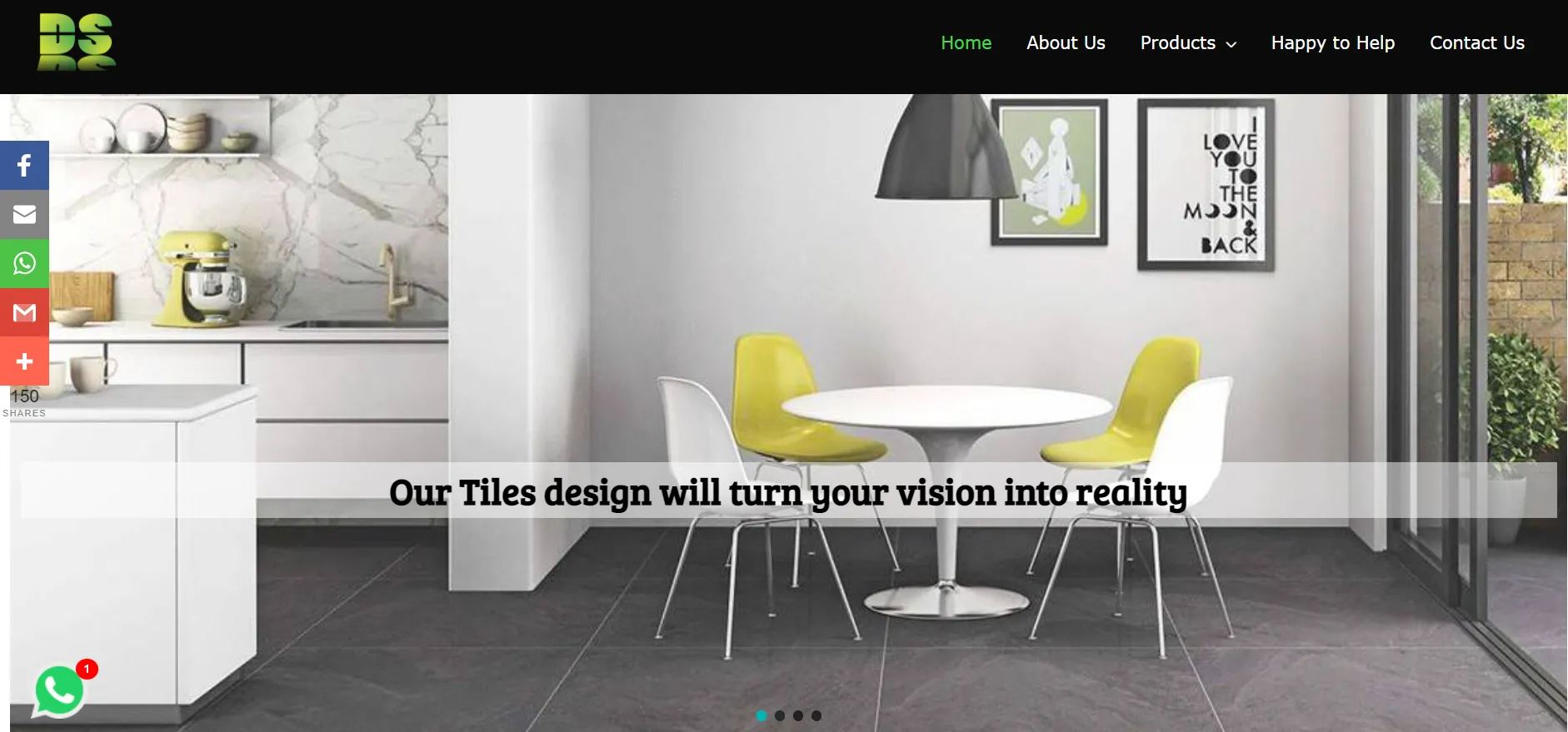The height and width of the screenshot is (732, 1568).
Task: Switch to the second carousel slide dot
Action: coord(780,715)
